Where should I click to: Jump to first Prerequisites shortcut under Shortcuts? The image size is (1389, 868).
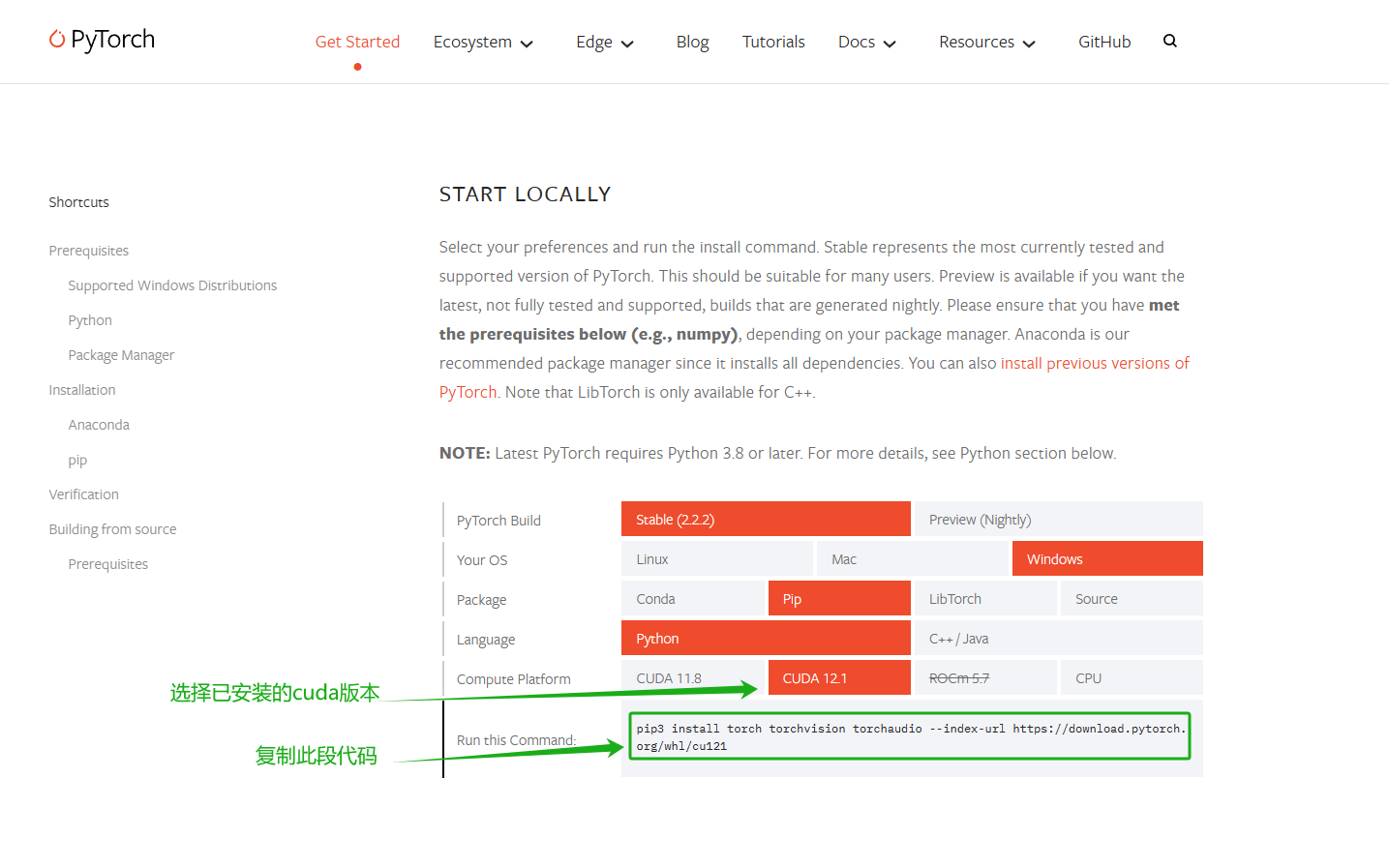89,251
